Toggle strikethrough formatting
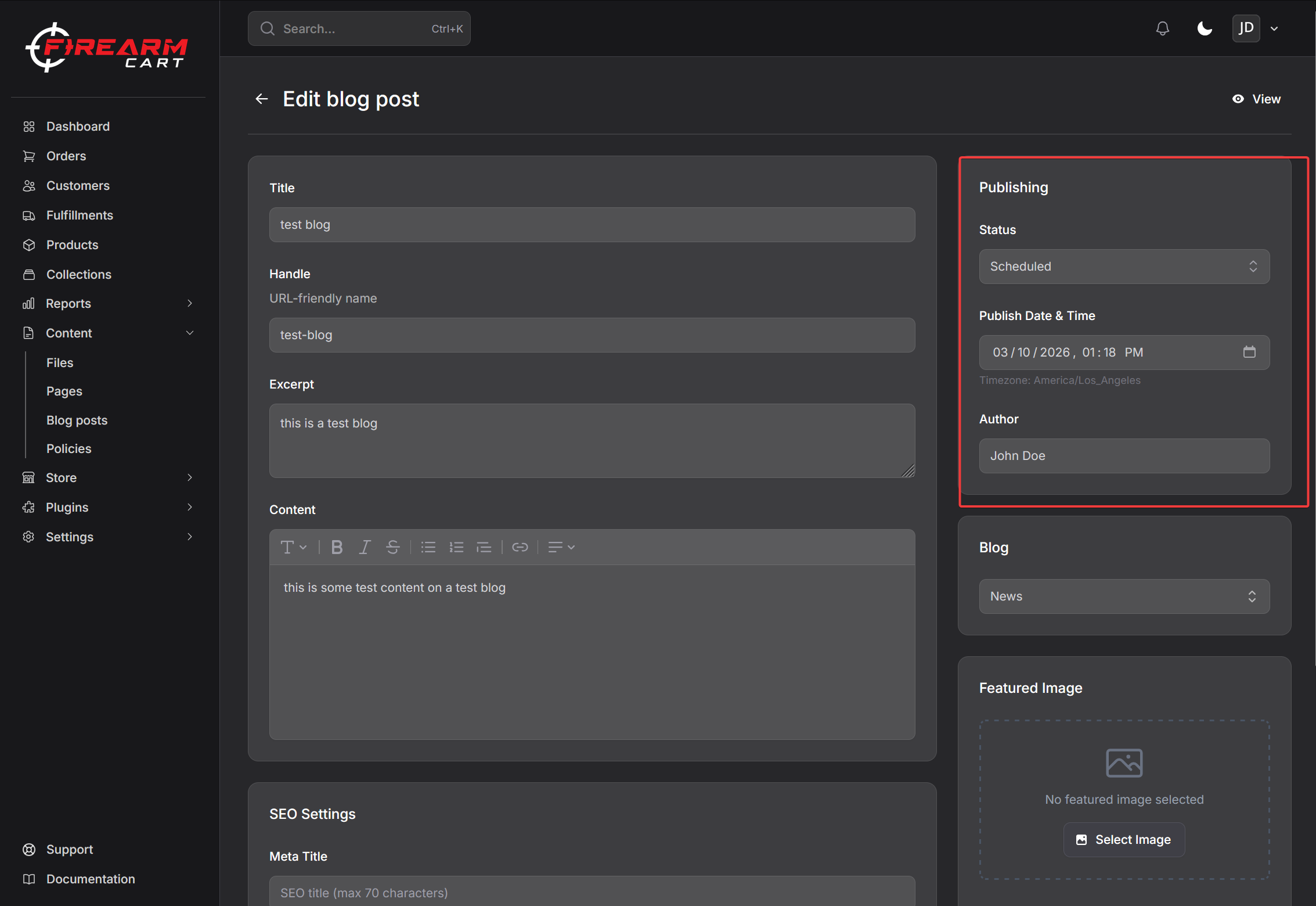Viewport: 1316px width, 906px height. [x=393, y=547]
